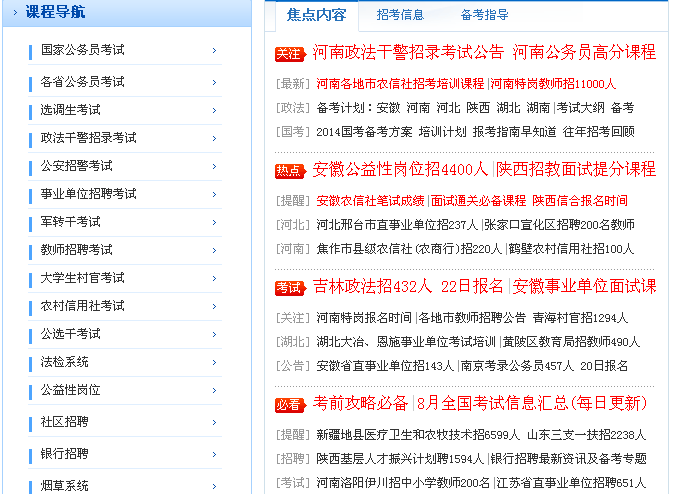The height and width of the screenshot is (494, 673).
Task: Expand the 选调生考试 row arrow
Action: coord(214,111)
